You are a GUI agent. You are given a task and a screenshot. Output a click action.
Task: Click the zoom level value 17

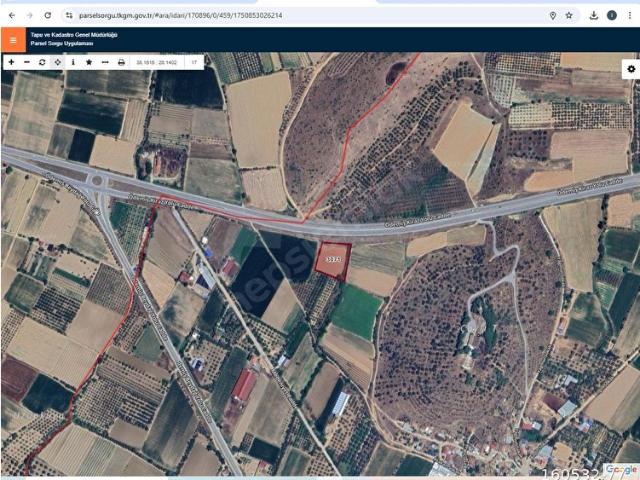point(194,62)
